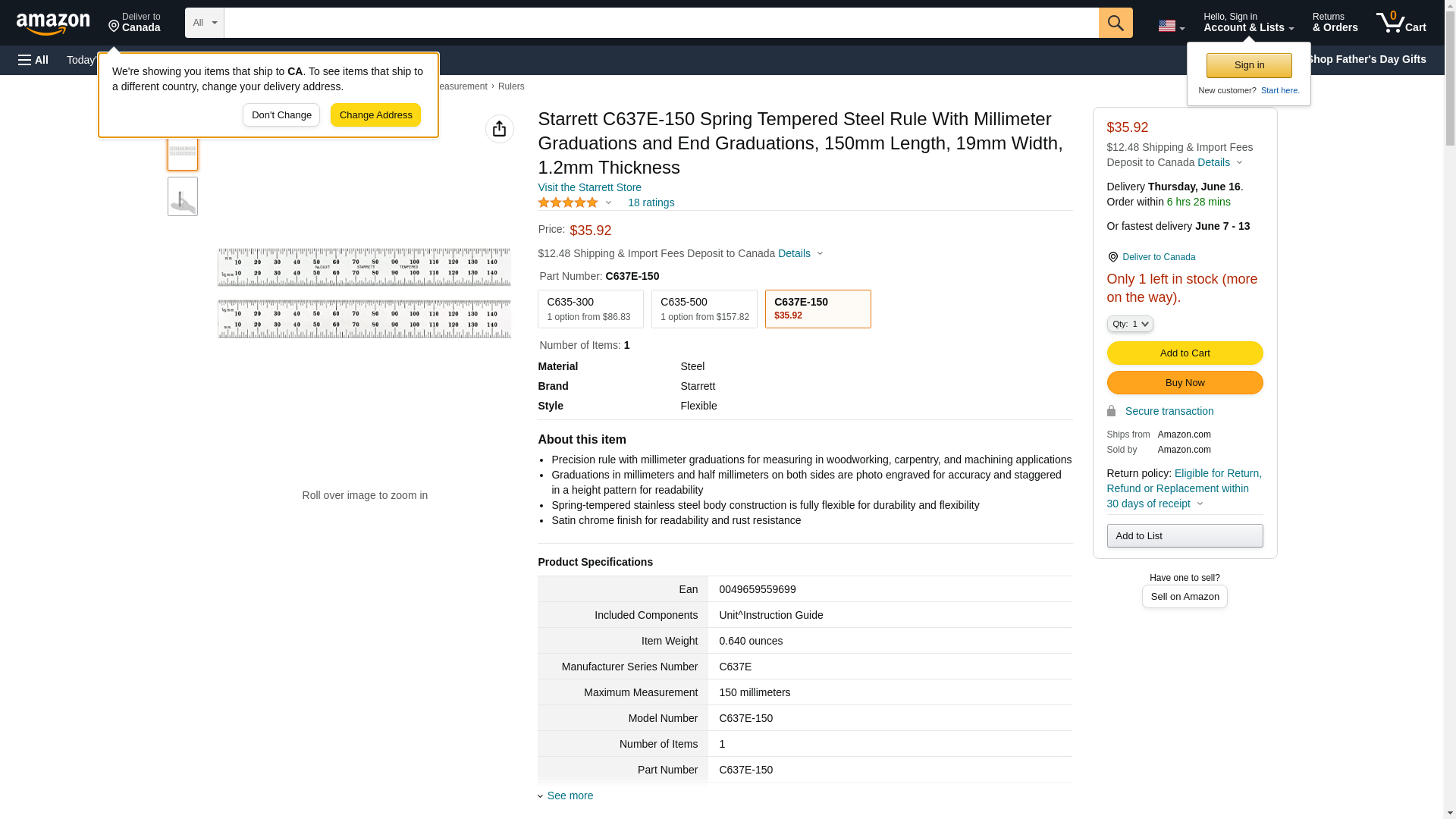Select the C635-300 variant option

tap(590, 309)
